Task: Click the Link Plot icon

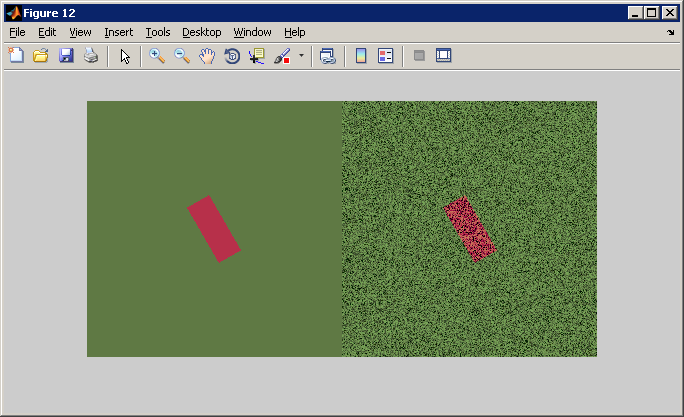Action: 328,56
